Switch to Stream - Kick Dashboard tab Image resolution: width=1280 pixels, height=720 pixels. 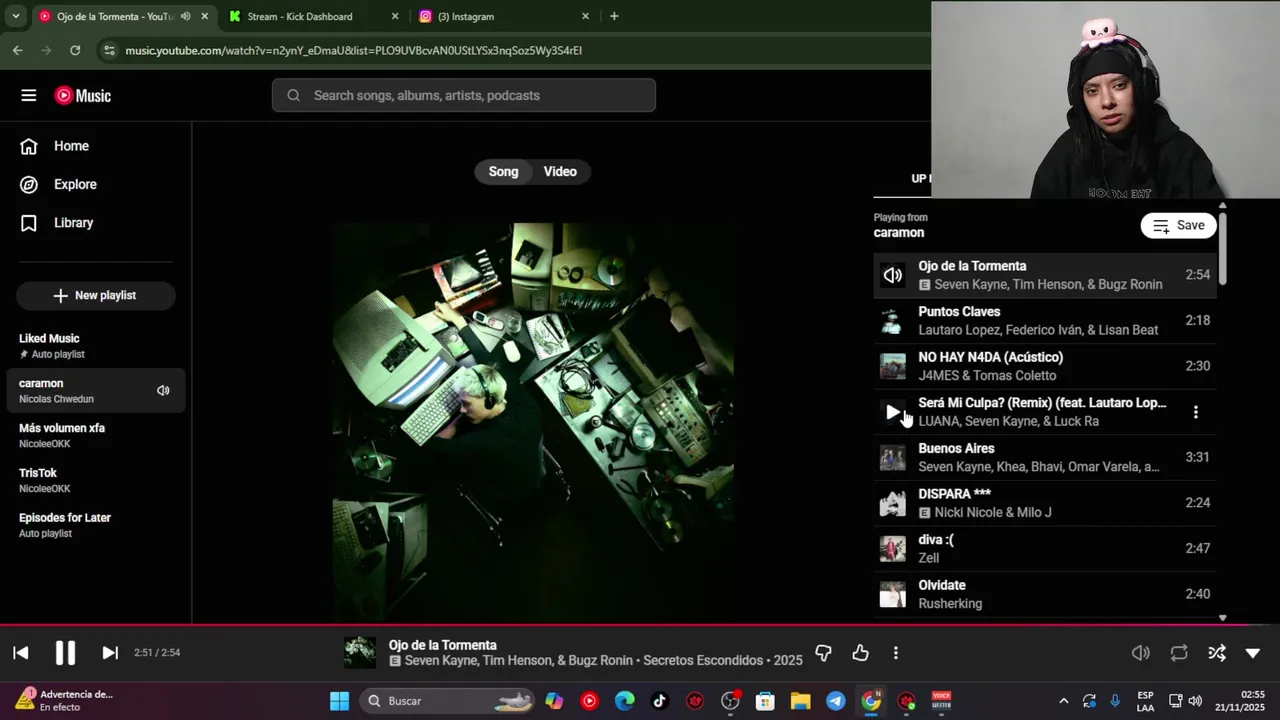click(312, 16)
